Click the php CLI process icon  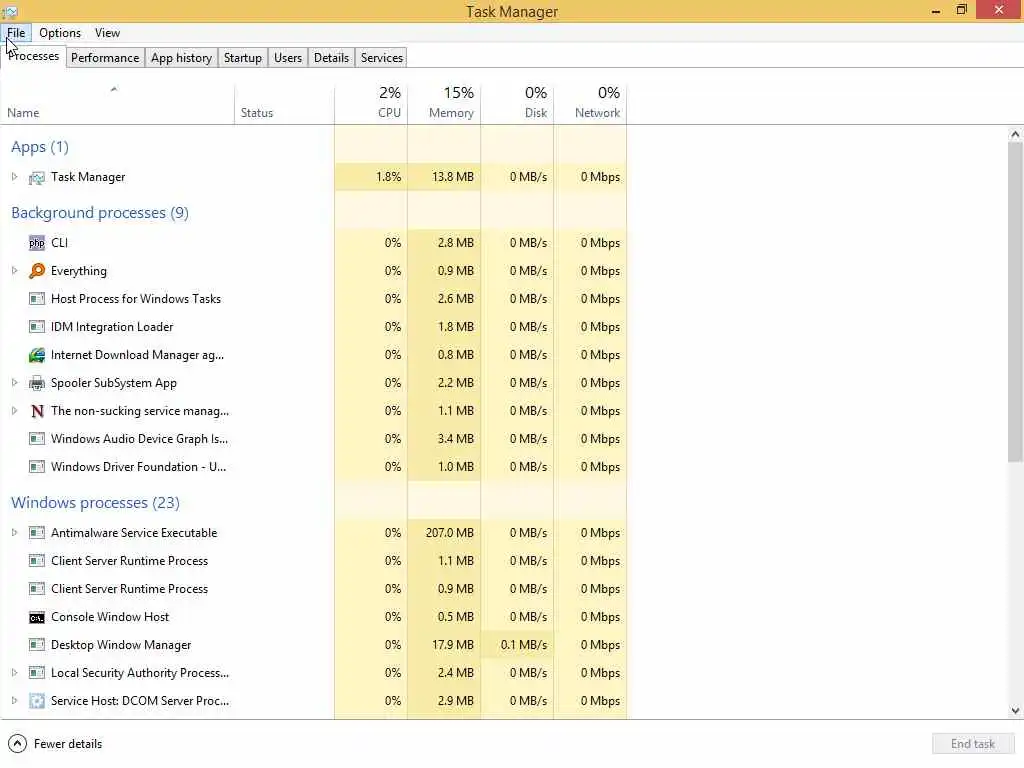(37, 243)
